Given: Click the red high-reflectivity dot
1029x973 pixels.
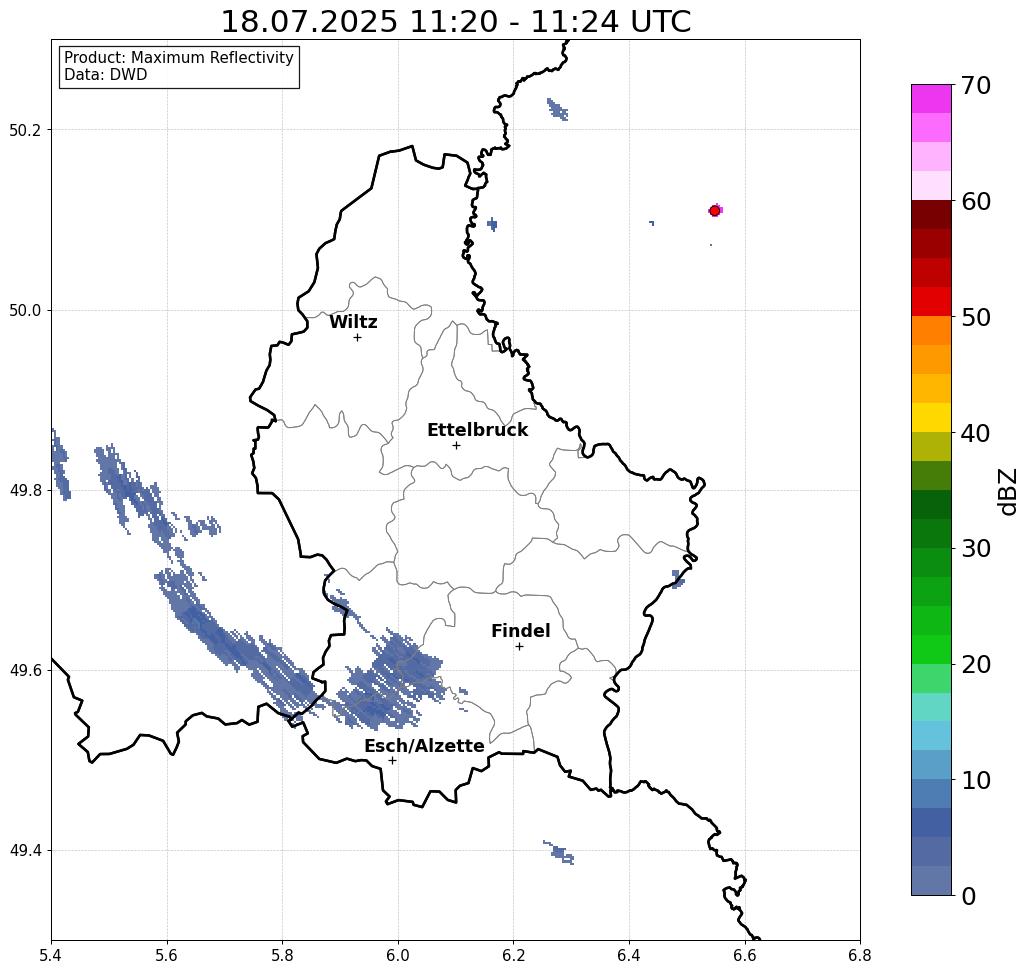Looking at the screenshot, I should pyautogui.click(x=715, y=211).
